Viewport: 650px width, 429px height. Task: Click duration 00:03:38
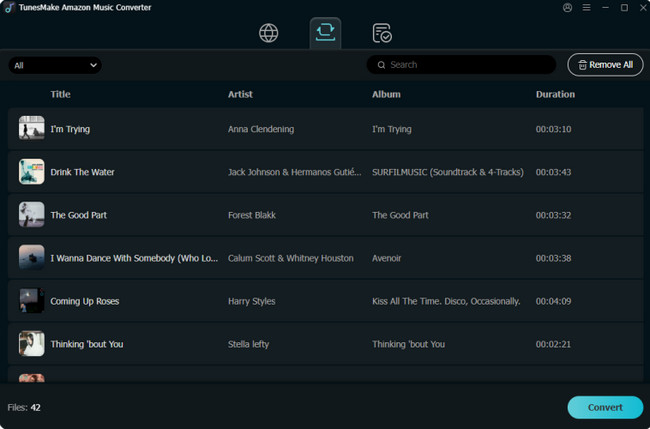(x=553, y=258)
